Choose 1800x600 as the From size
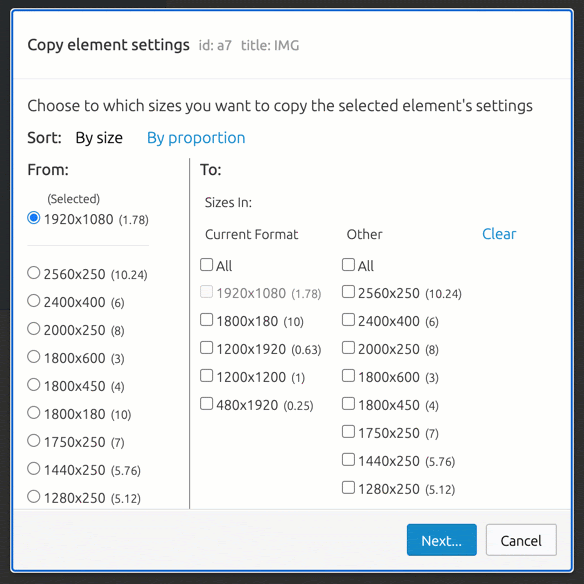Image resolution: width=584 pixels, height=584 pixels. 34,357
